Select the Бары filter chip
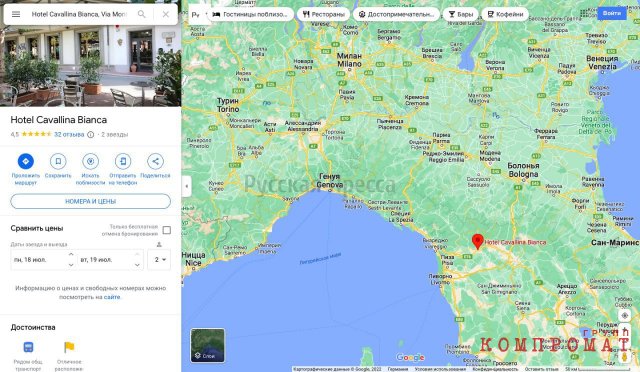The image size is (640, 372). [460, 14]
